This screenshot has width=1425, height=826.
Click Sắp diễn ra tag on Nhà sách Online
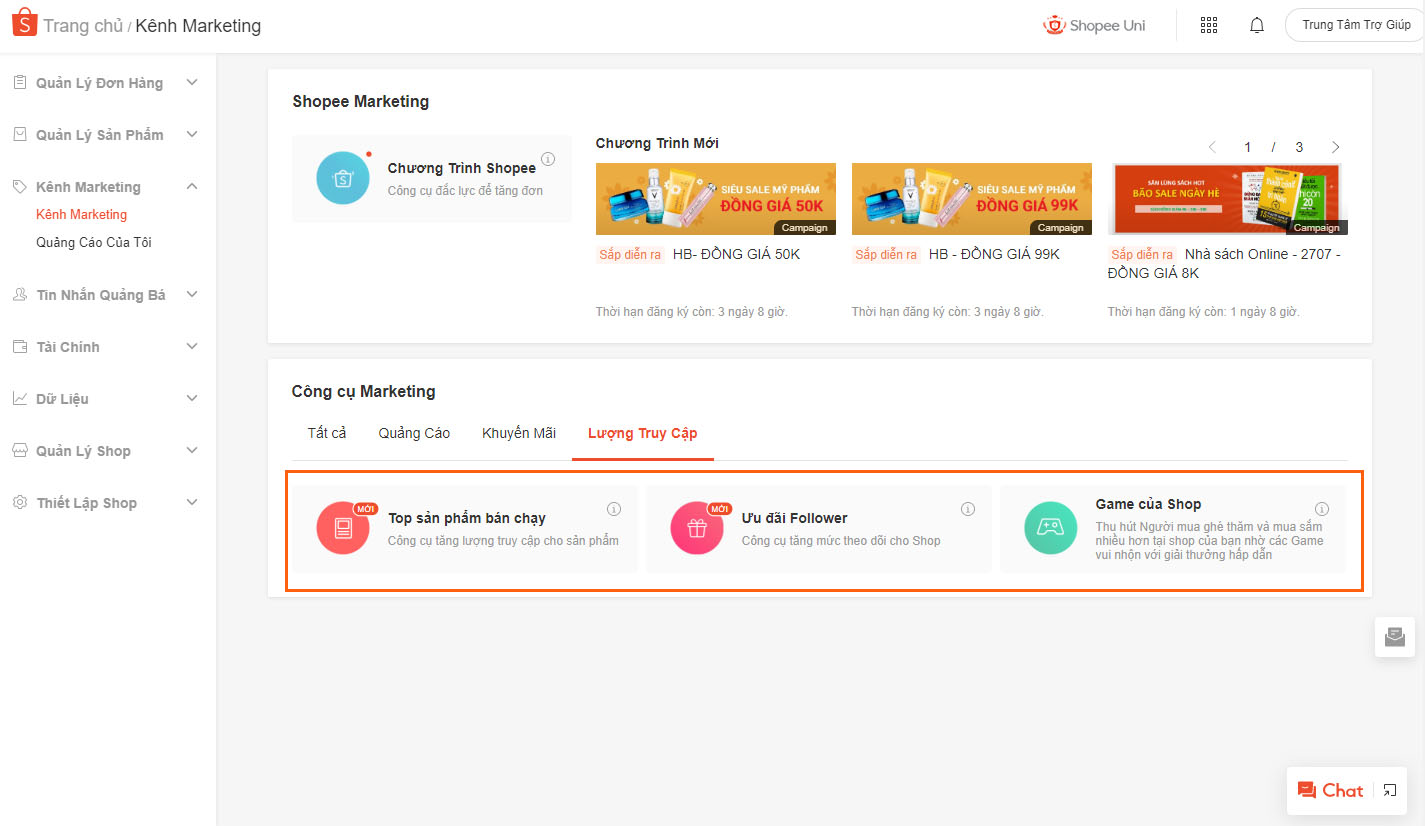[1142, 255]
